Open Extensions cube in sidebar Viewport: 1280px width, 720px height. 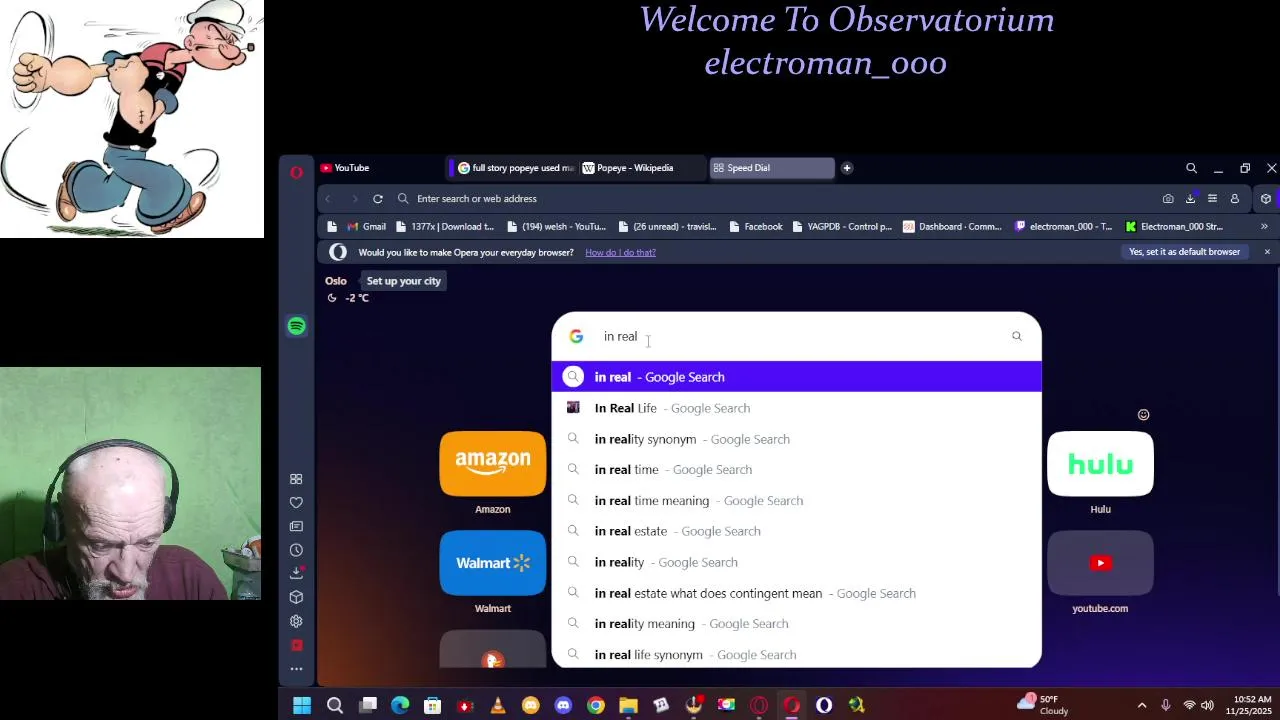coord(296,597)
